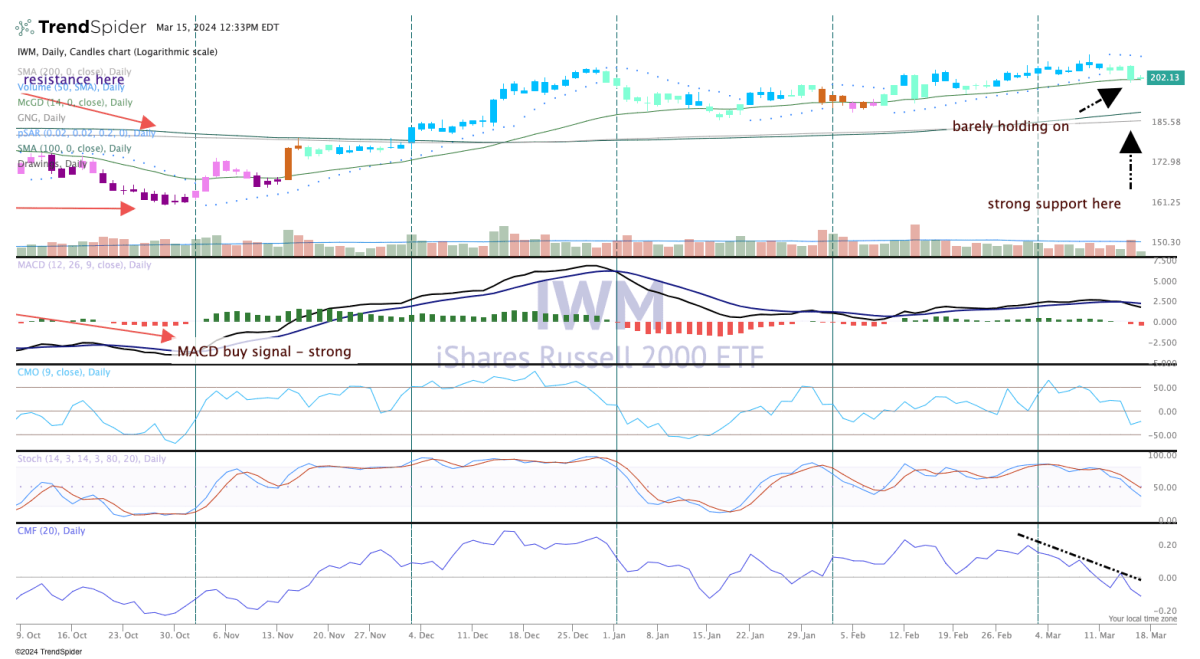This screenshot has height=659, width=1200.
Task: Click the black arrowhead above 'barely holding on'
Action: pos(1108,97)
